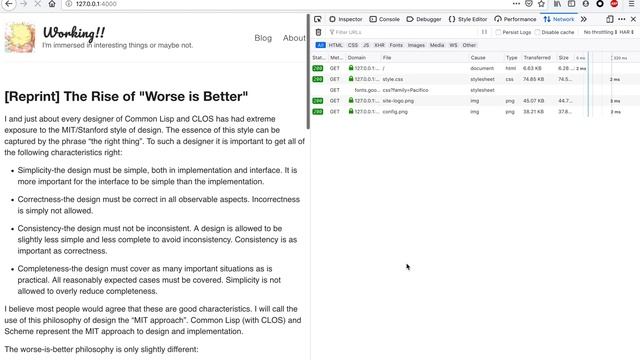Toggle the browser sidebar icon
640x360 pixels.
[571, 4]
